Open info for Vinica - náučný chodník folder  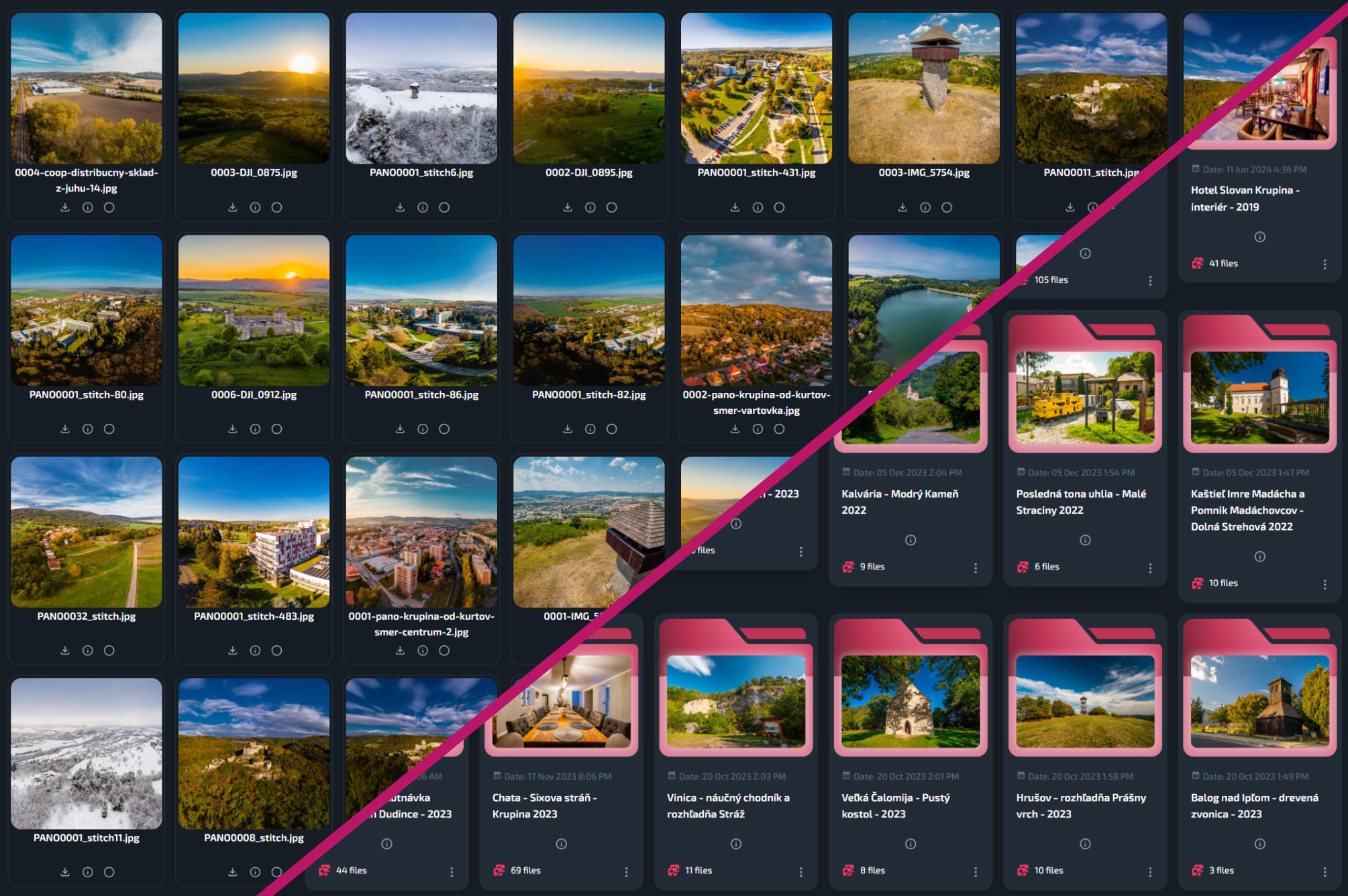(736, 844)
